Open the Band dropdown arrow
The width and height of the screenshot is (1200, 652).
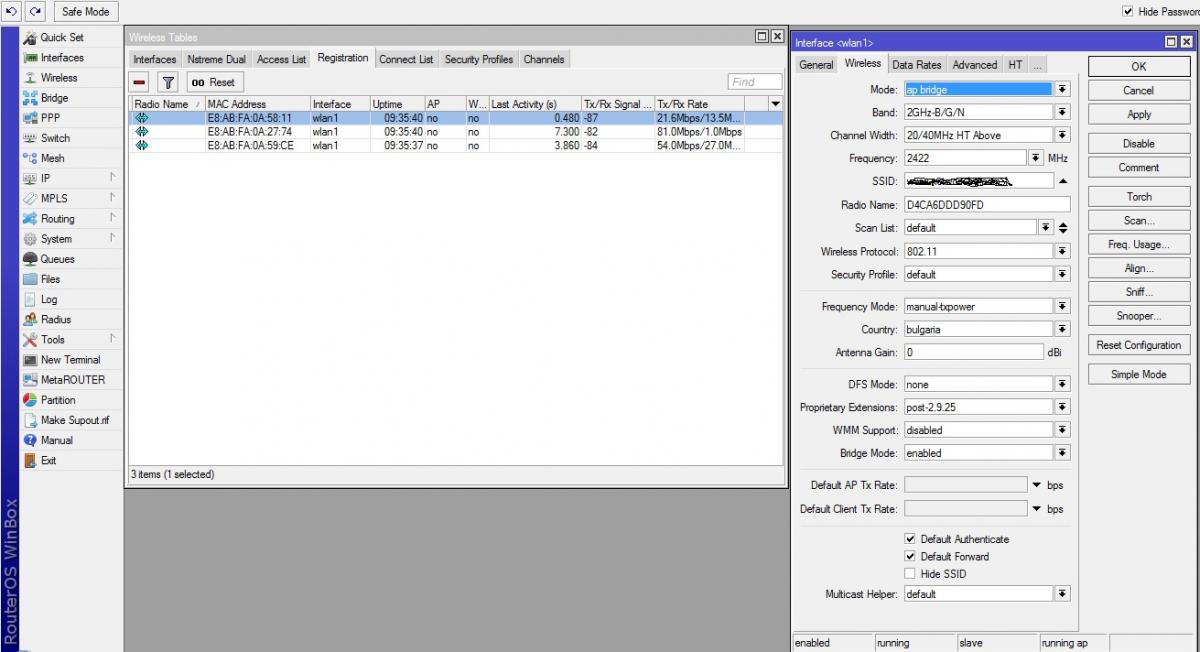(1062, 113)
